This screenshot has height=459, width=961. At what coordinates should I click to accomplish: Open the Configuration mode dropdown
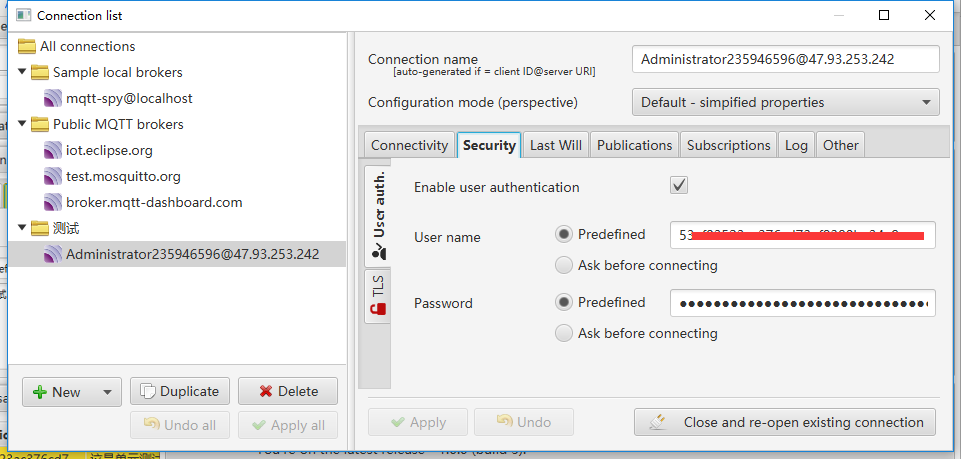pyautogui.click(x=785, y=102)
